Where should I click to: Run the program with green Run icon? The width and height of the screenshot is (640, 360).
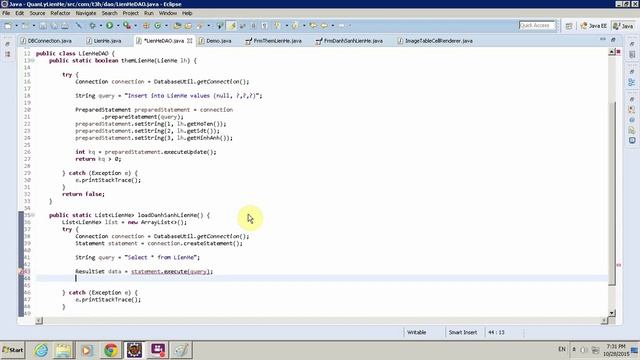tap(109, 26)
